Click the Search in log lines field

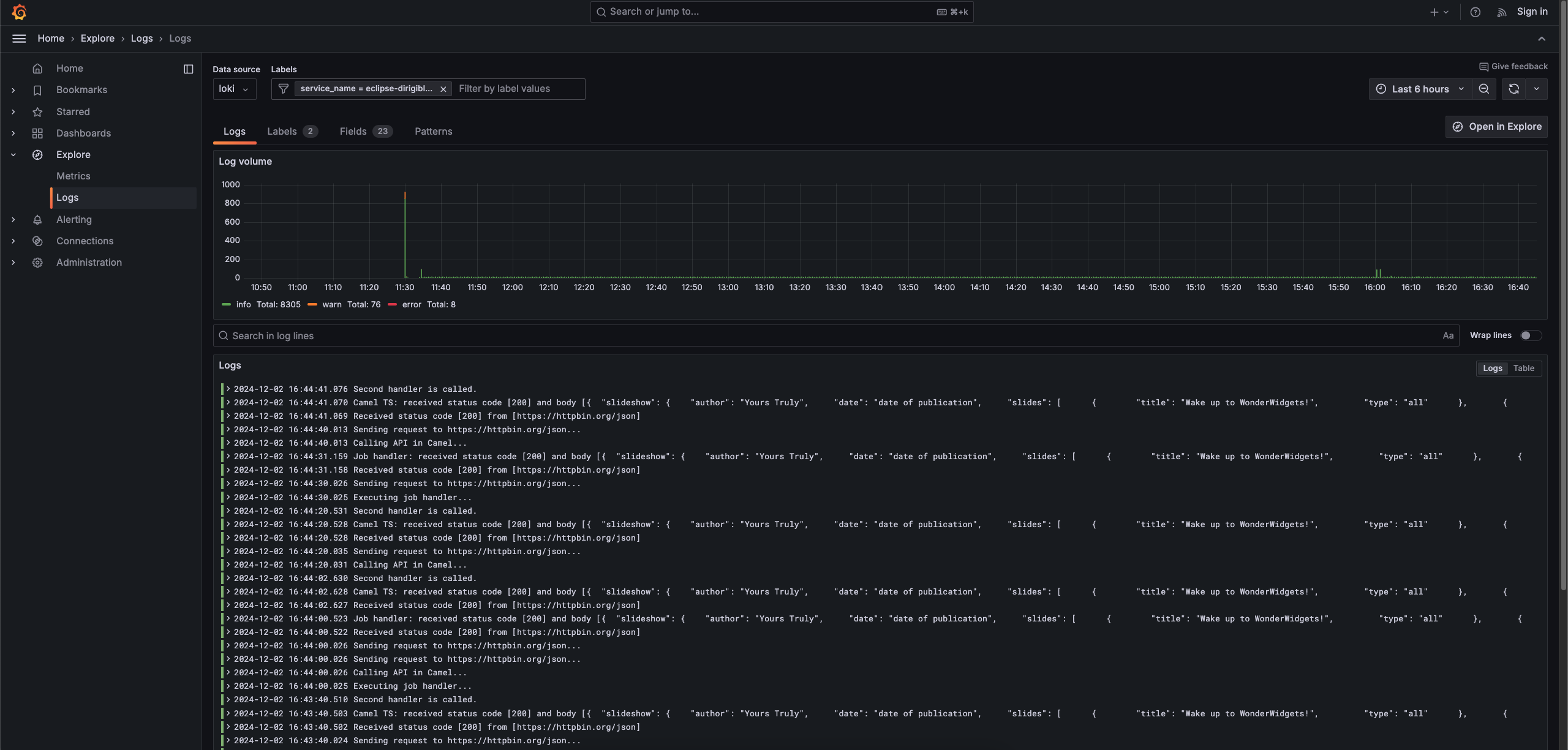coord(835,336)
